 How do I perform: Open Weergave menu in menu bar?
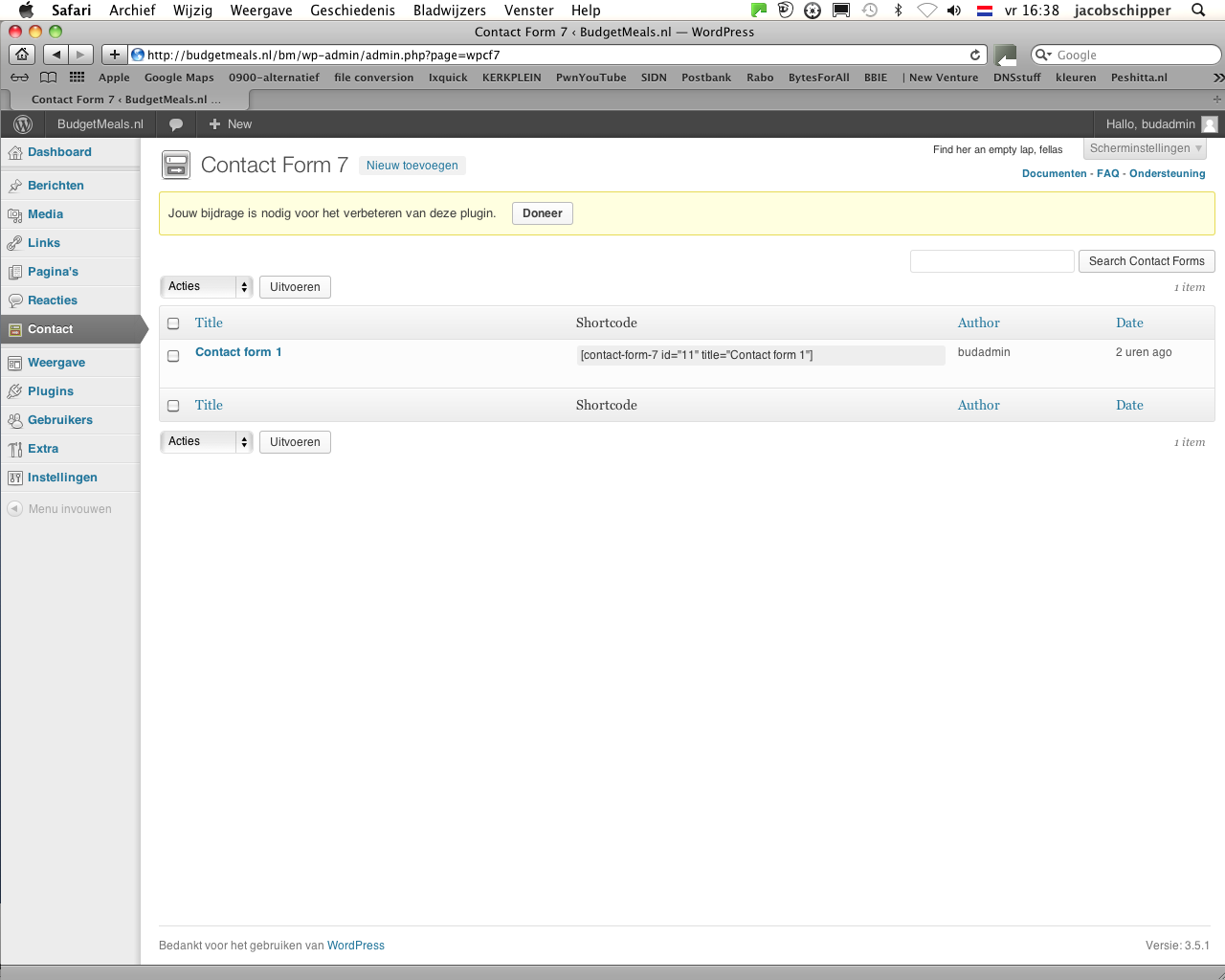[261, 11]
